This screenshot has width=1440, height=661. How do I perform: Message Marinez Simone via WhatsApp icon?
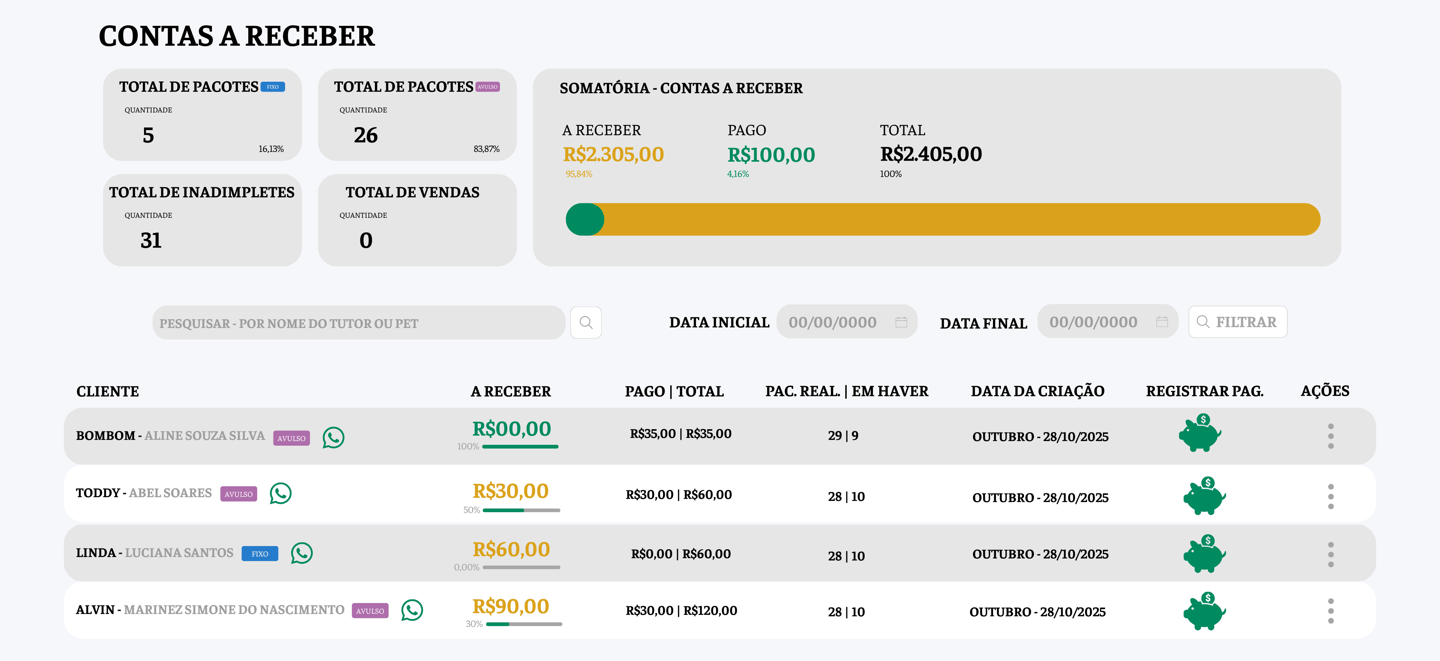[412, 610]
